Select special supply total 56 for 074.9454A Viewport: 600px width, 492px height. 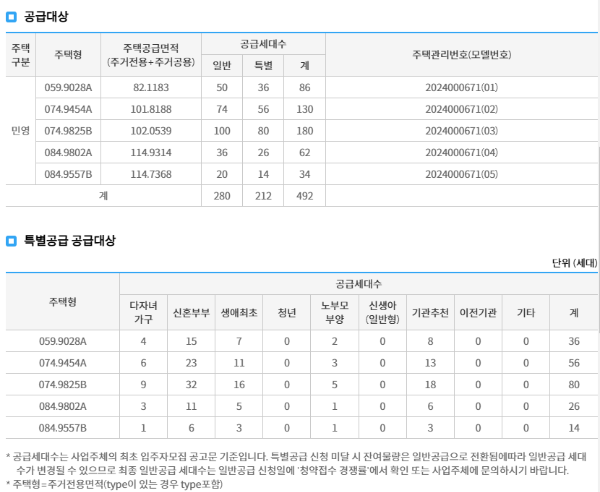coord(574,363)
